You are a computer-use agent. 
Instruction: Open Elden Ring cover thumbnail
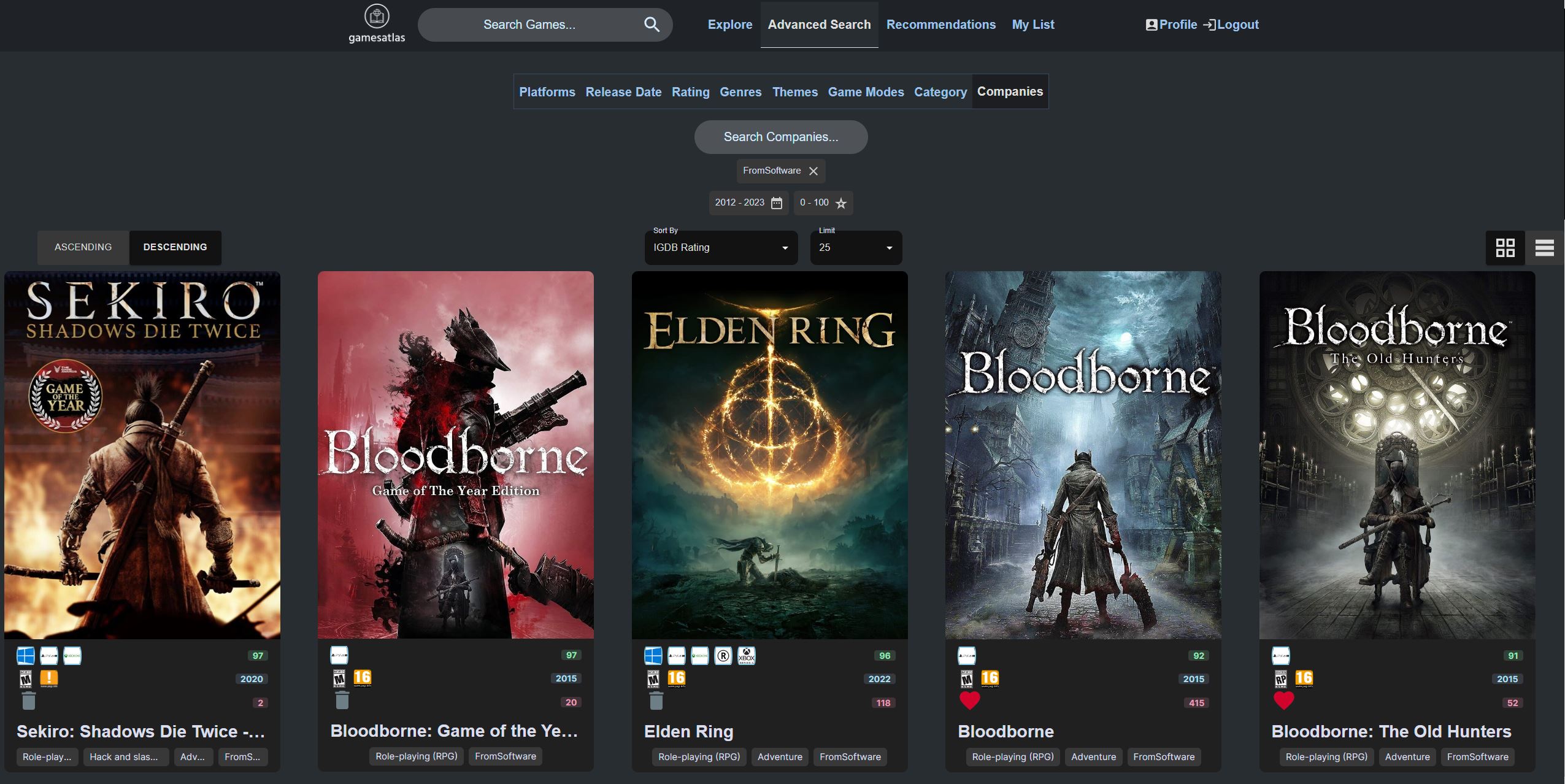[x=769, y=455]
